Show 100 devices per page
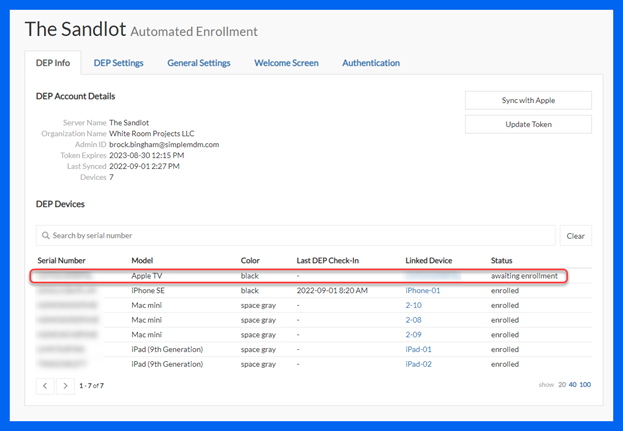 pos(585,385)
